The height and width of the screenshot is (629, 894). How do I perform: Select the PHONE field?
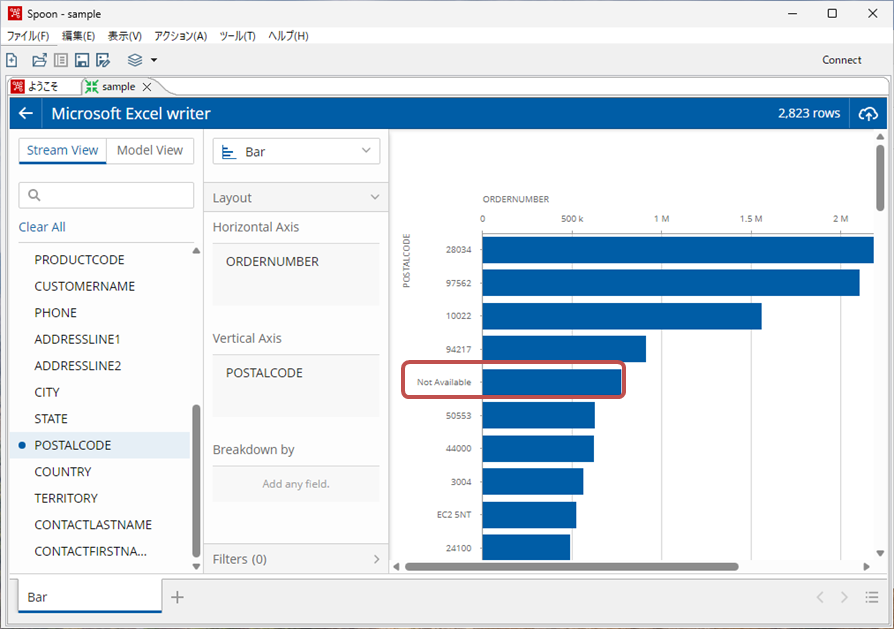click(x=55, y=313)
